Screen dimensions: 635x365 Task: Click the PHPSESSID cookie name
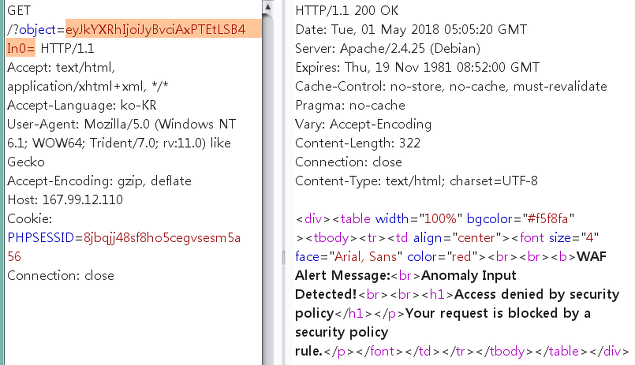40,237
